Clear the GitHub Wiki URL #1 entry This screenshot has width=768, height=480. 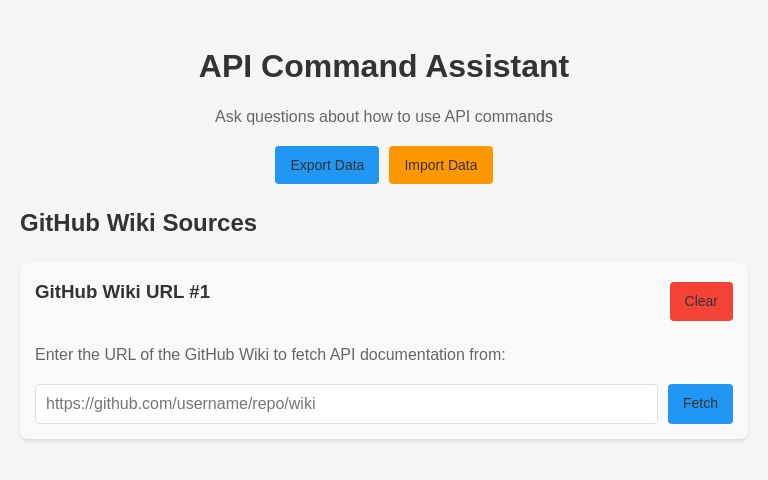[x=701, y=301]
